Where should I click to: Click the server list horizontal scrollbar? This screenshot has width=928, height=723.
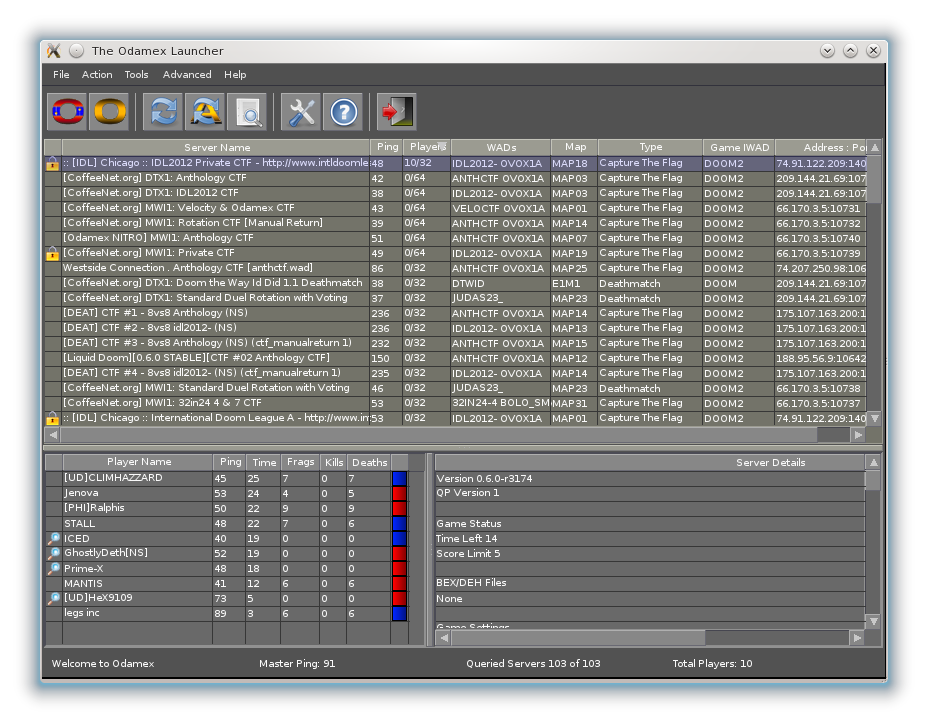440,435
